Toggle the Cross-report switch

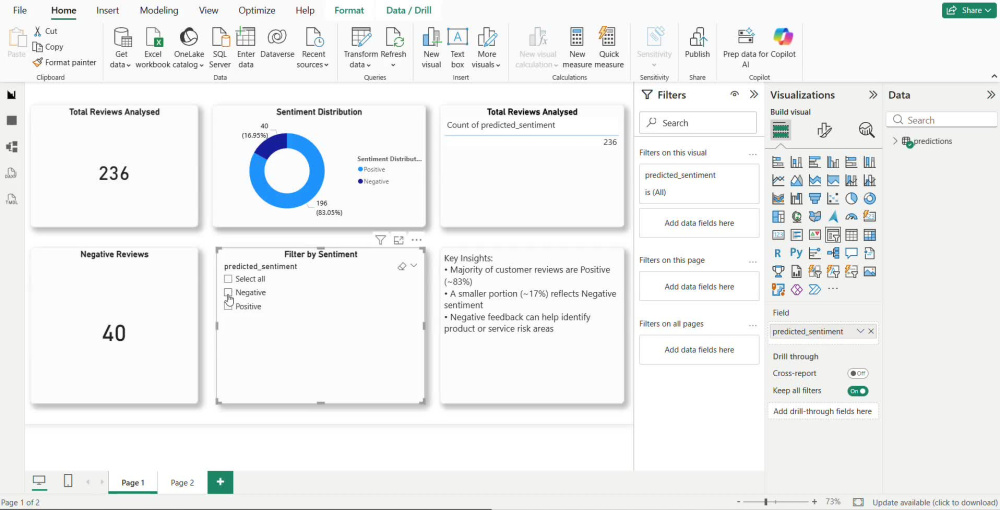[x=858, y=374]
